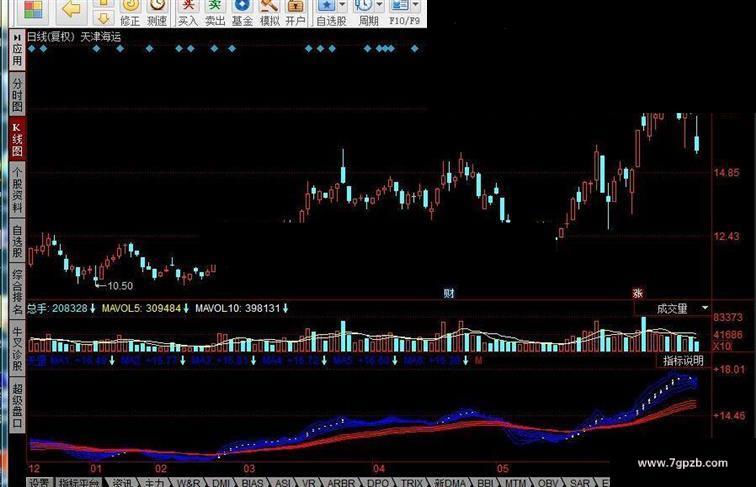Click the 14.85 price axis label

726,173
